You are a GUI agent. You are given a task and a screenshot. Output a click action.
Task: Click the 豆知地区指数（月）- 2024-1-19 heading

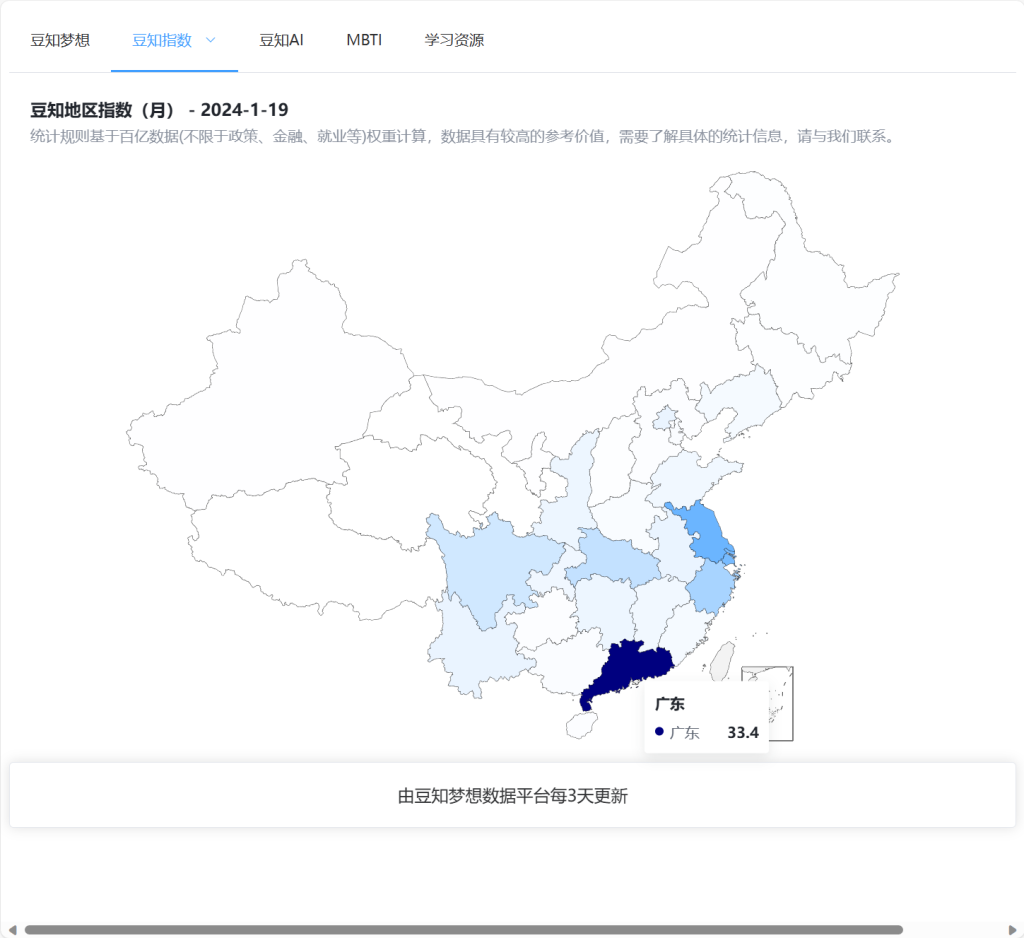159,110
